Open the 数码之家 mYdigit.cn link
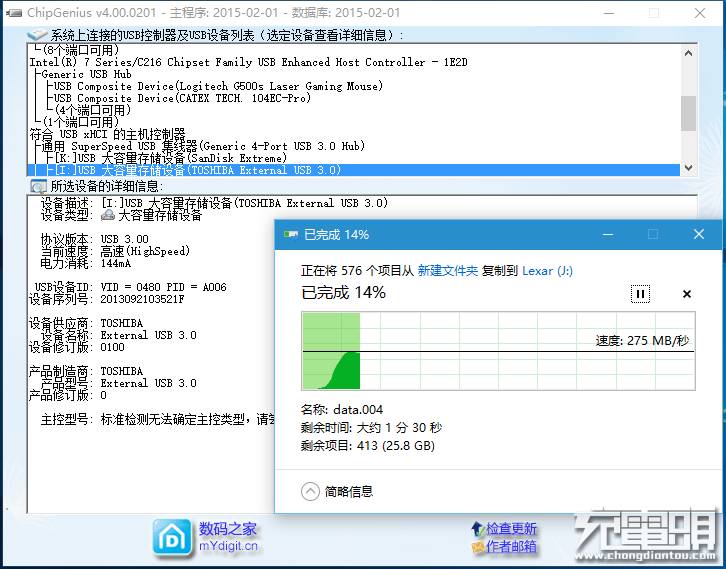The height and width of the screenshot is (569, 726). pos(228,537)
